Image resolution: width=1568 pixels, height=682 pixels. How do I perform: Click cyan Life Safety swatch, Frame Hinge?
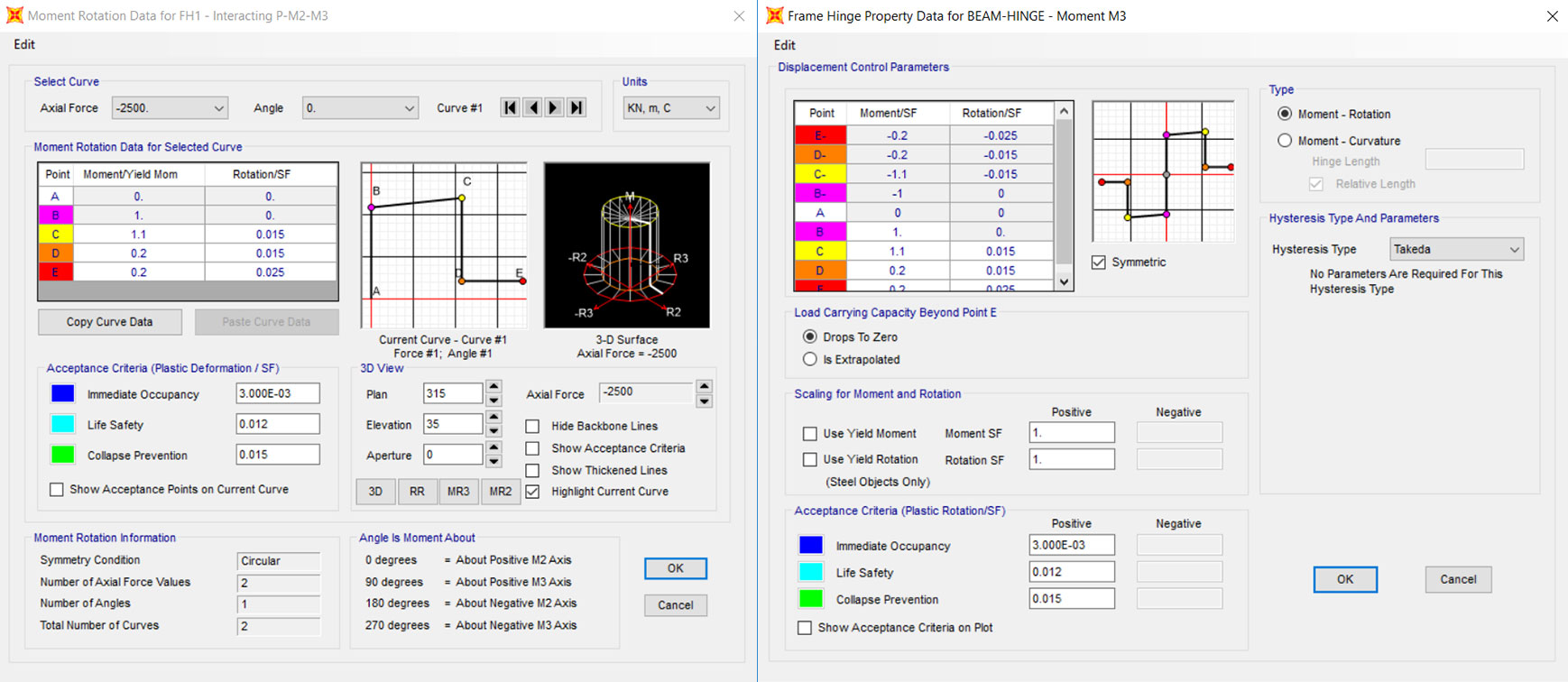coord(811,572)
